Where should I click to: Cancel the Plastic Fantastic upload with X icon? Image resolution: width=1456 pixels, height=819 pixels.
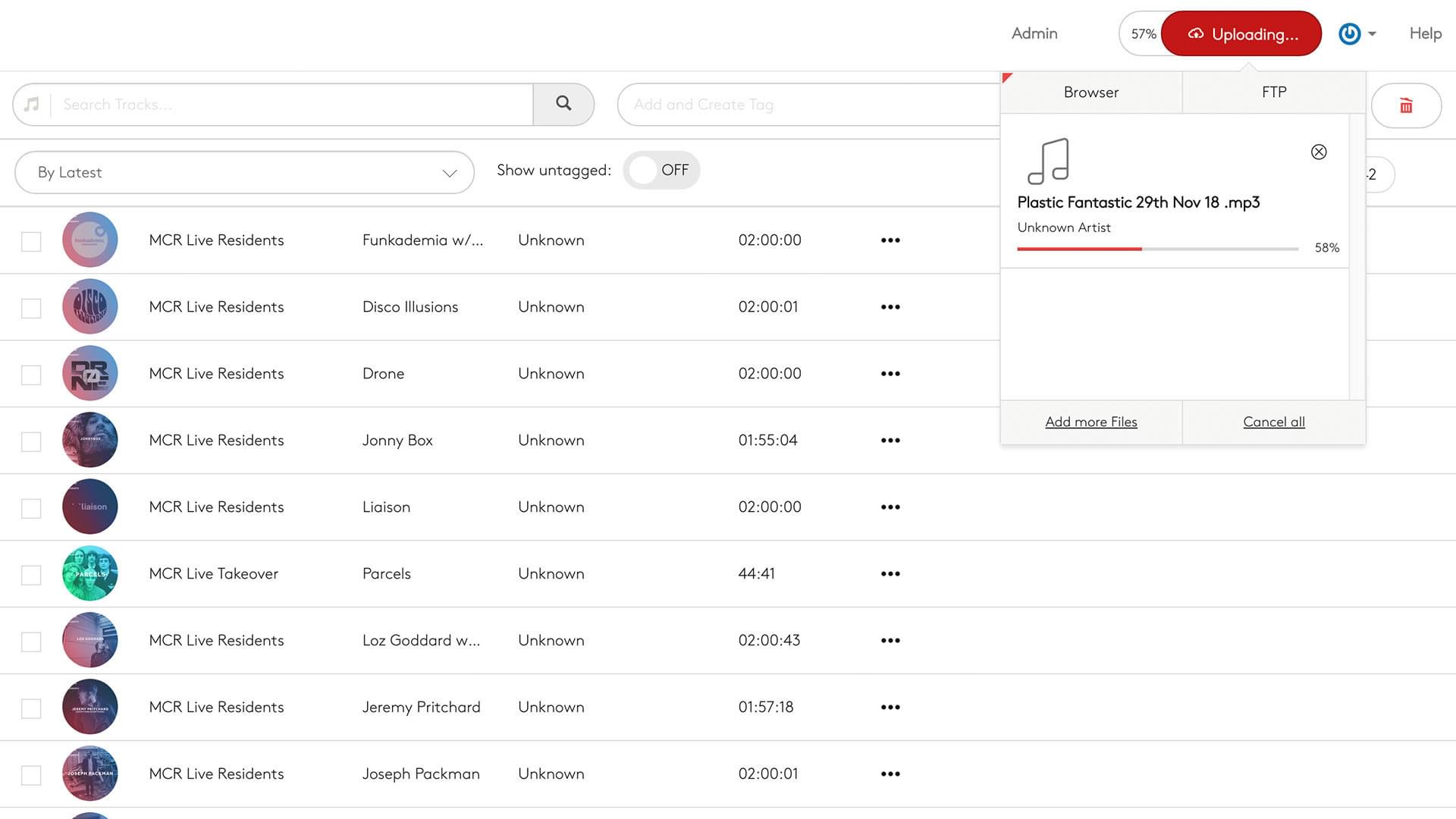coord(1319,152)
